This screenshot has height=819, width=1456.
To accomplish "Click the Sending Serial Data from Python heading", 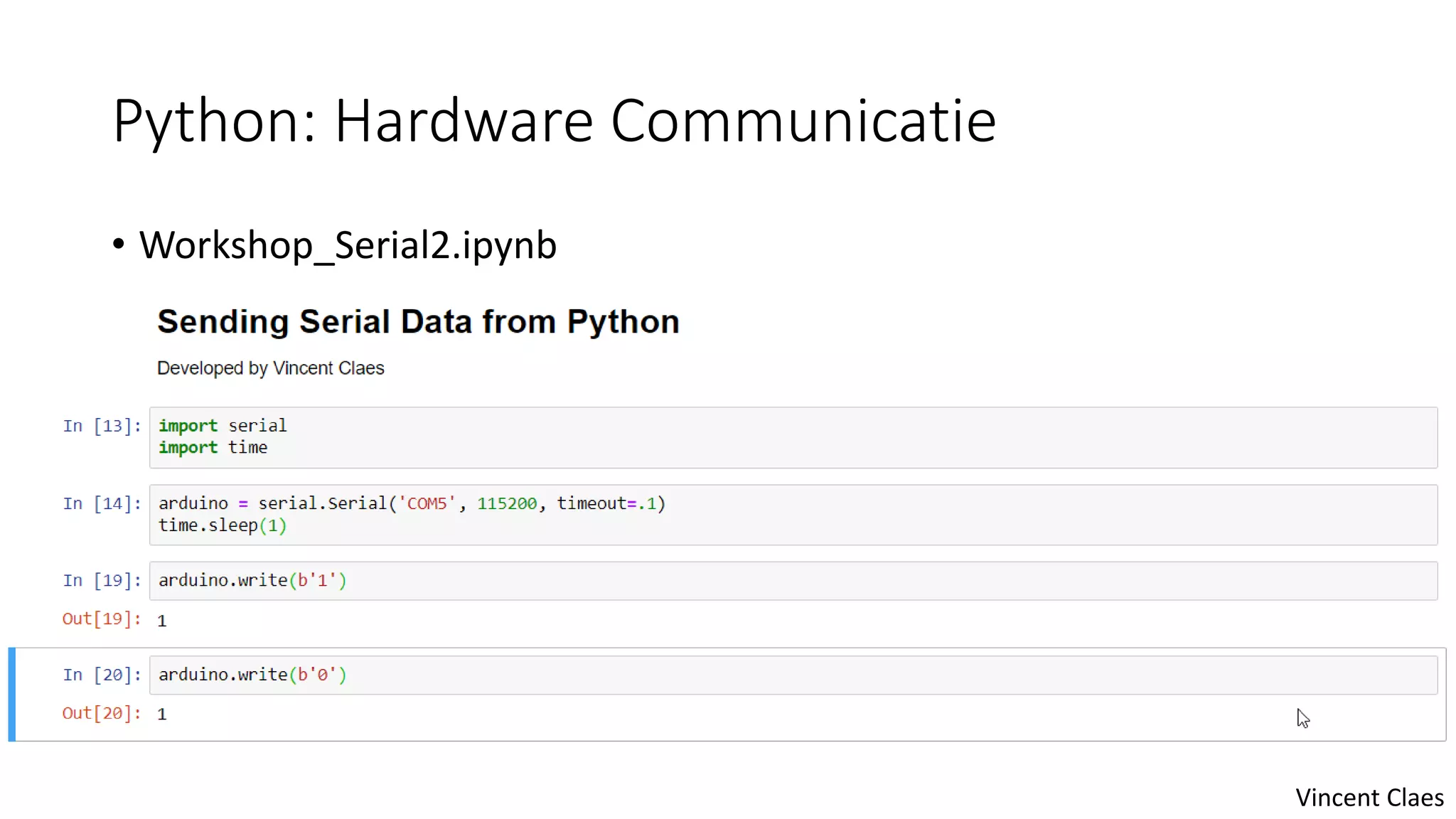I will pyautogui.click(x=418, y=322).
